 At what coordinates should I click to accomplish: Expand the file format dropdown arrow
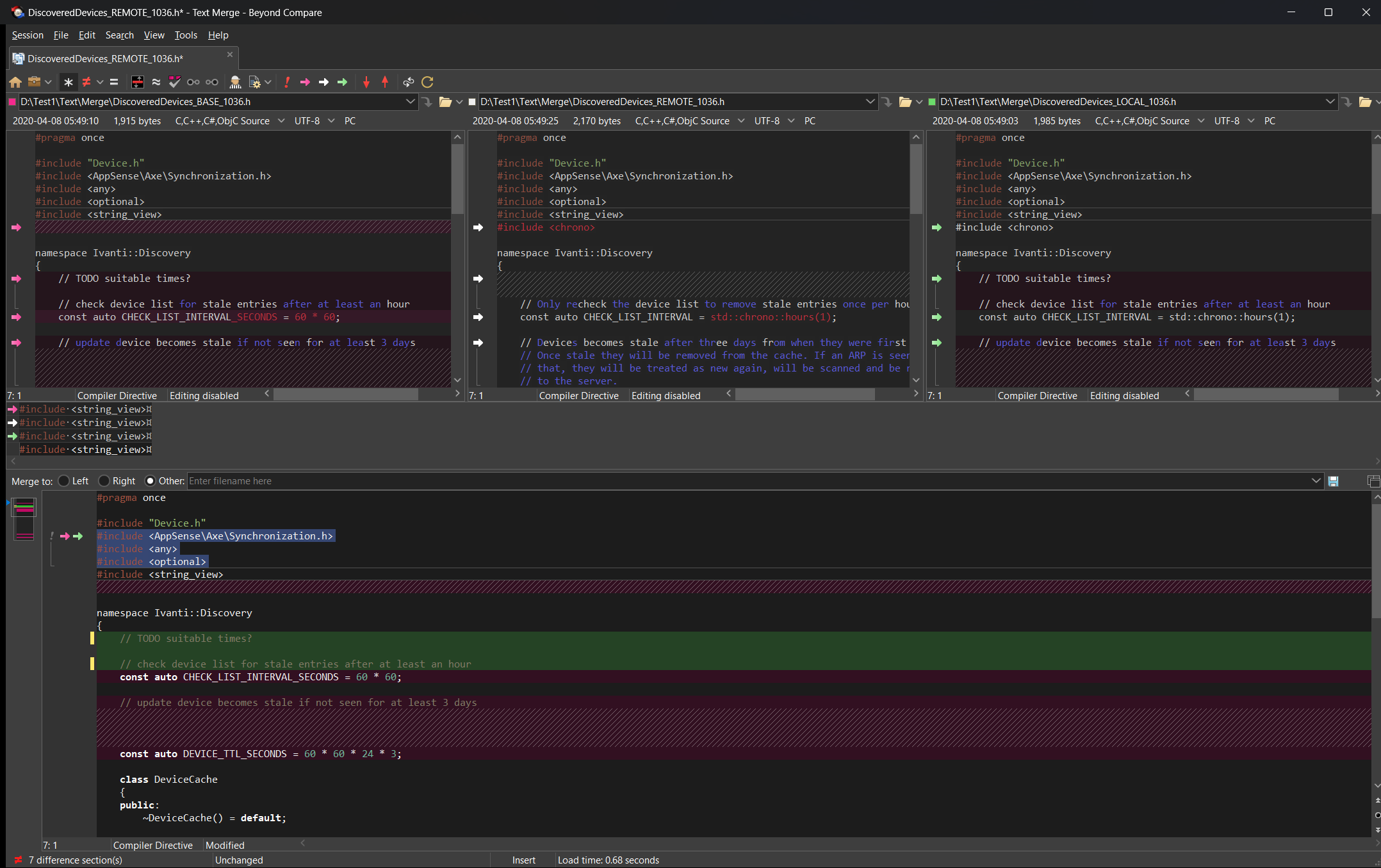tap(268, 82)
